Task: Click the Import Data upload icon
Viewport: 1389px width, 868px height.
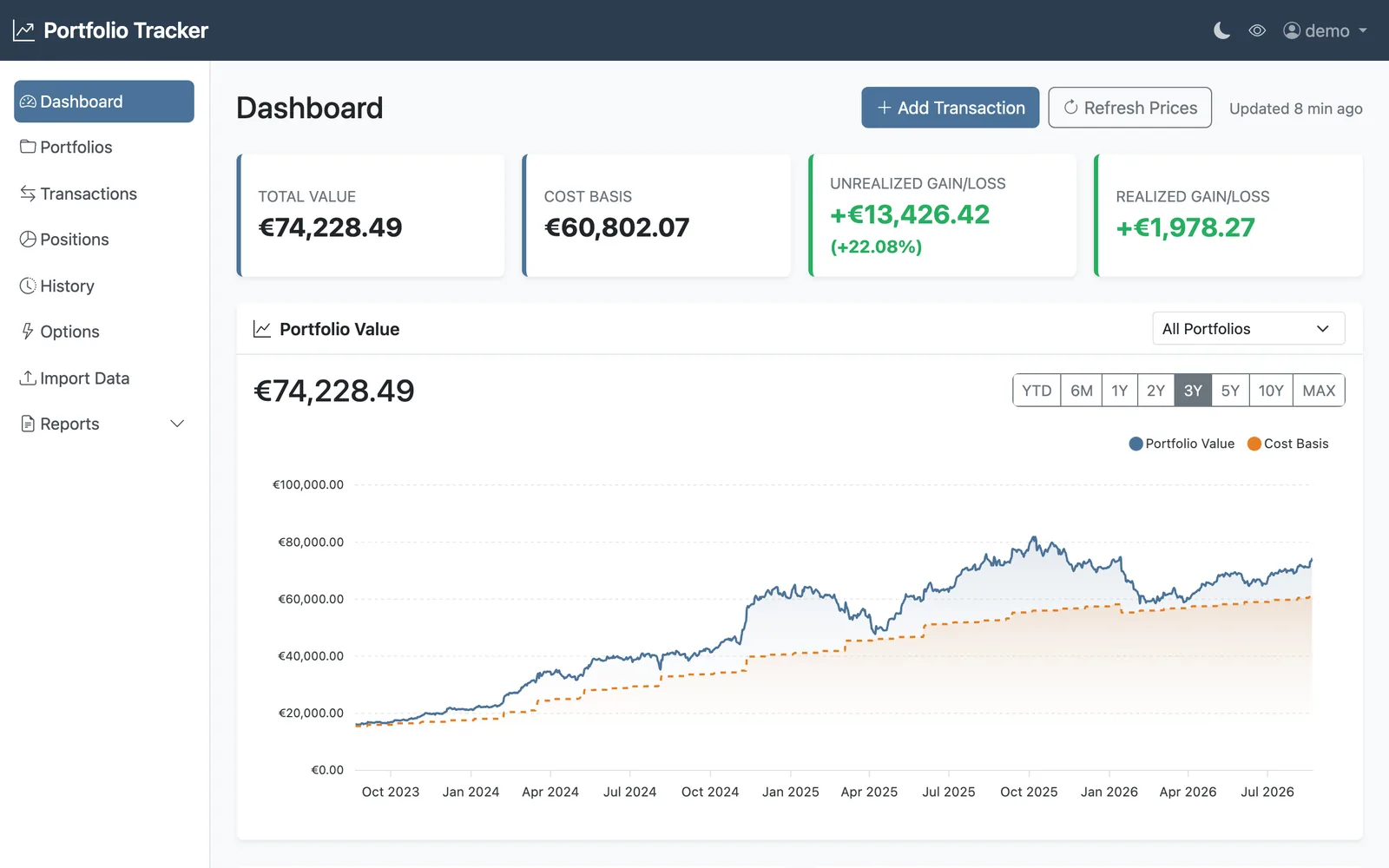Action: click(28, 378)
